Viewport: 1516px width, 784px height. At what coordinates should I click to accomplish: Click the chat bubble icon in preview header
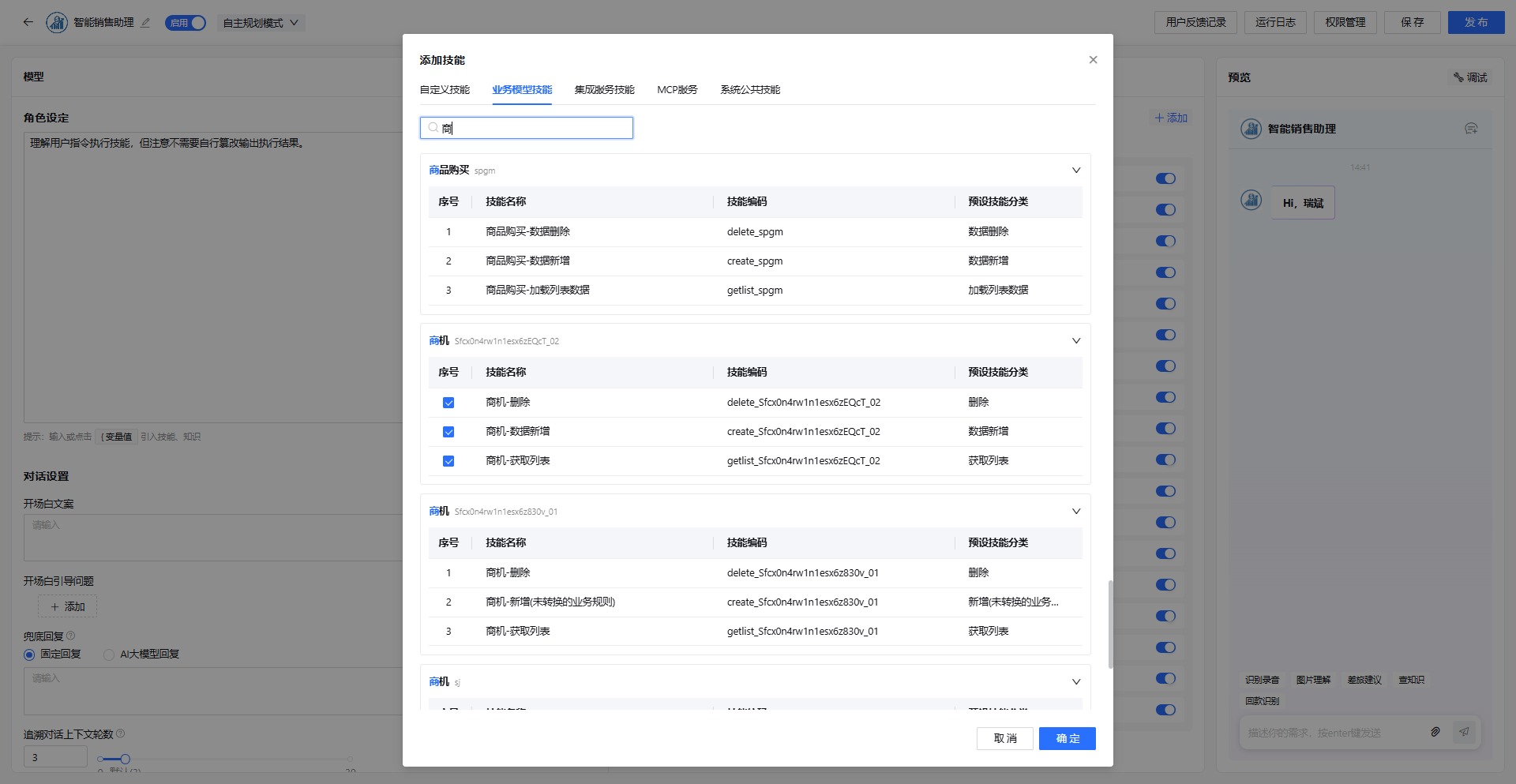pos(1471,129)
